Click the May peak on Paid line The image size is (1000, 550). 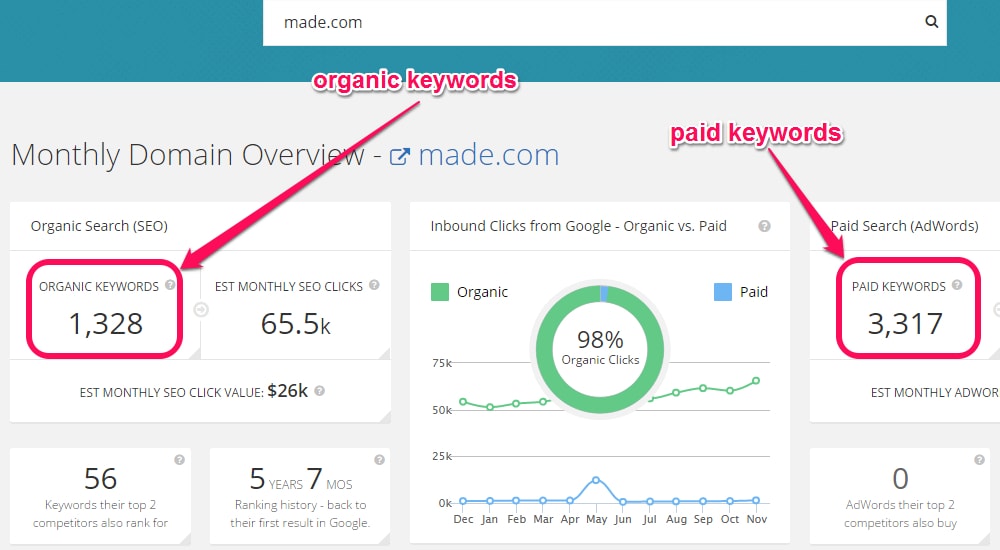pos(596,480)
